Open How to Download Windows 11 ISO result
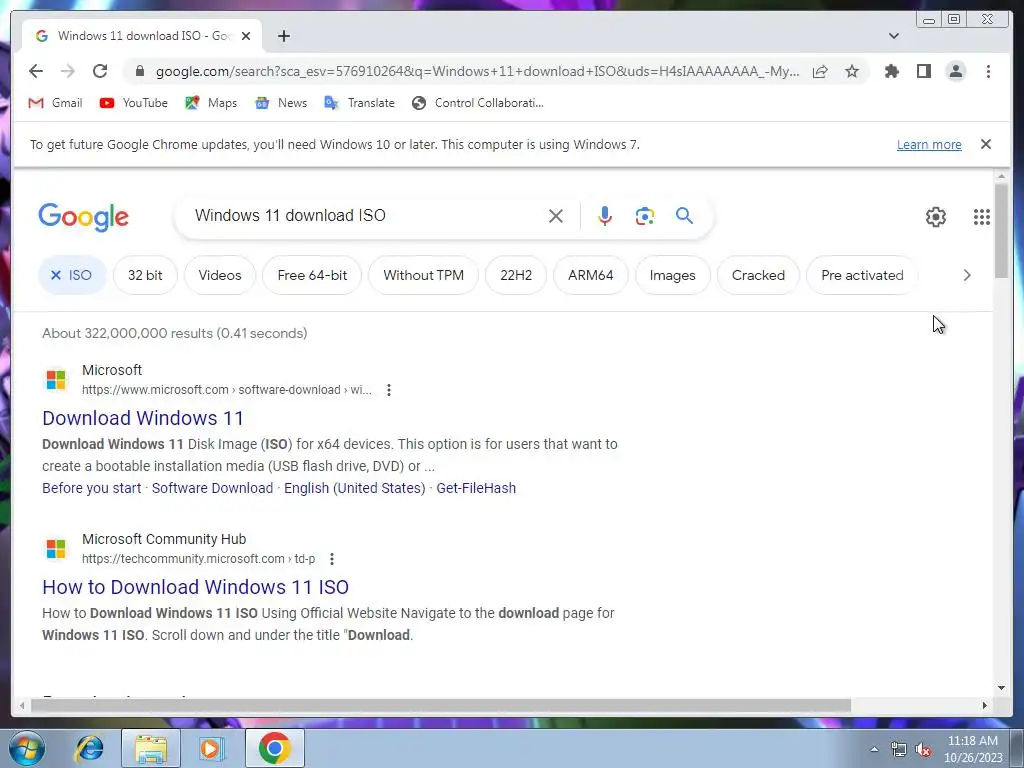Image resolution: width=1024 pixels, height=768 pixels. click(x=195, y=587)
